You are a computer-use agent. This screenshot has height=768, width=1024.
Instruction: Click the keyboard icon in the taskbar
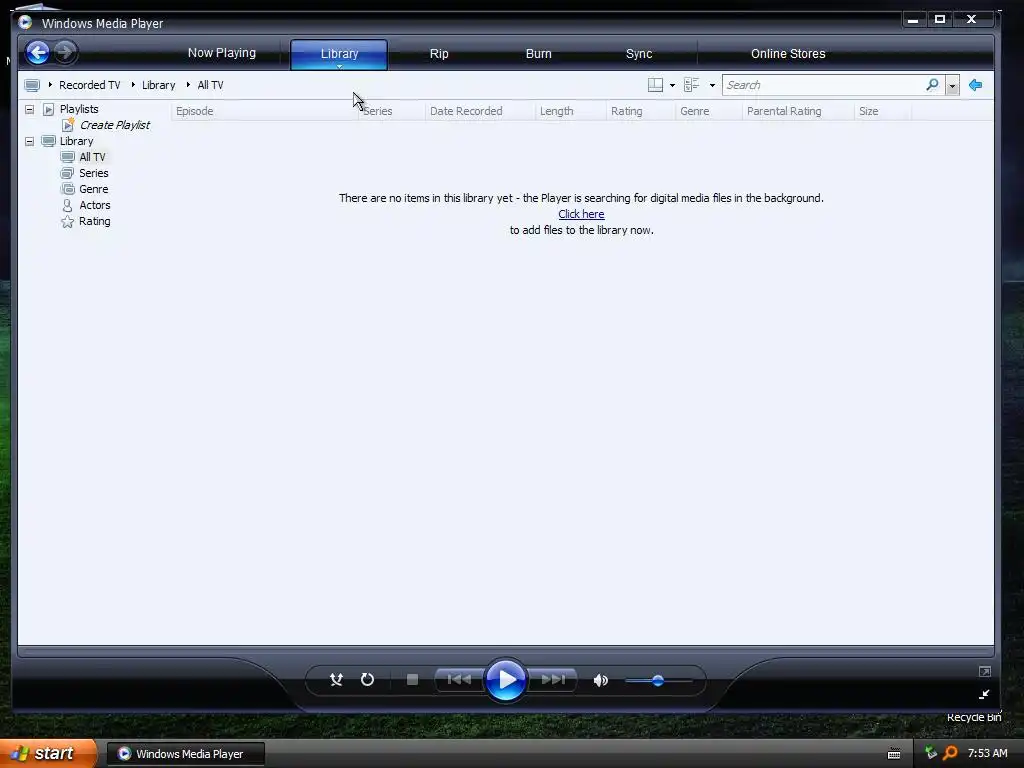pos(894,754)
